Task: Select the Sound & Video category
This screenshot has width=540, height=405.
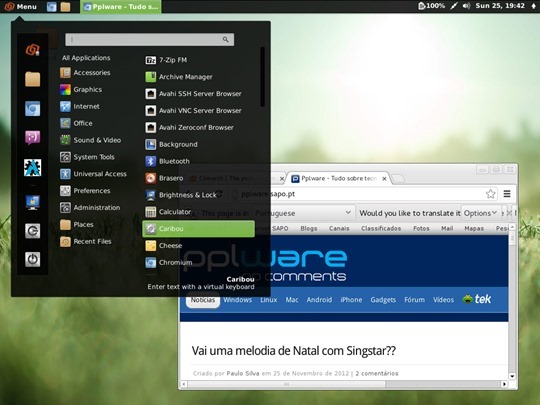Action: (91, 140)
